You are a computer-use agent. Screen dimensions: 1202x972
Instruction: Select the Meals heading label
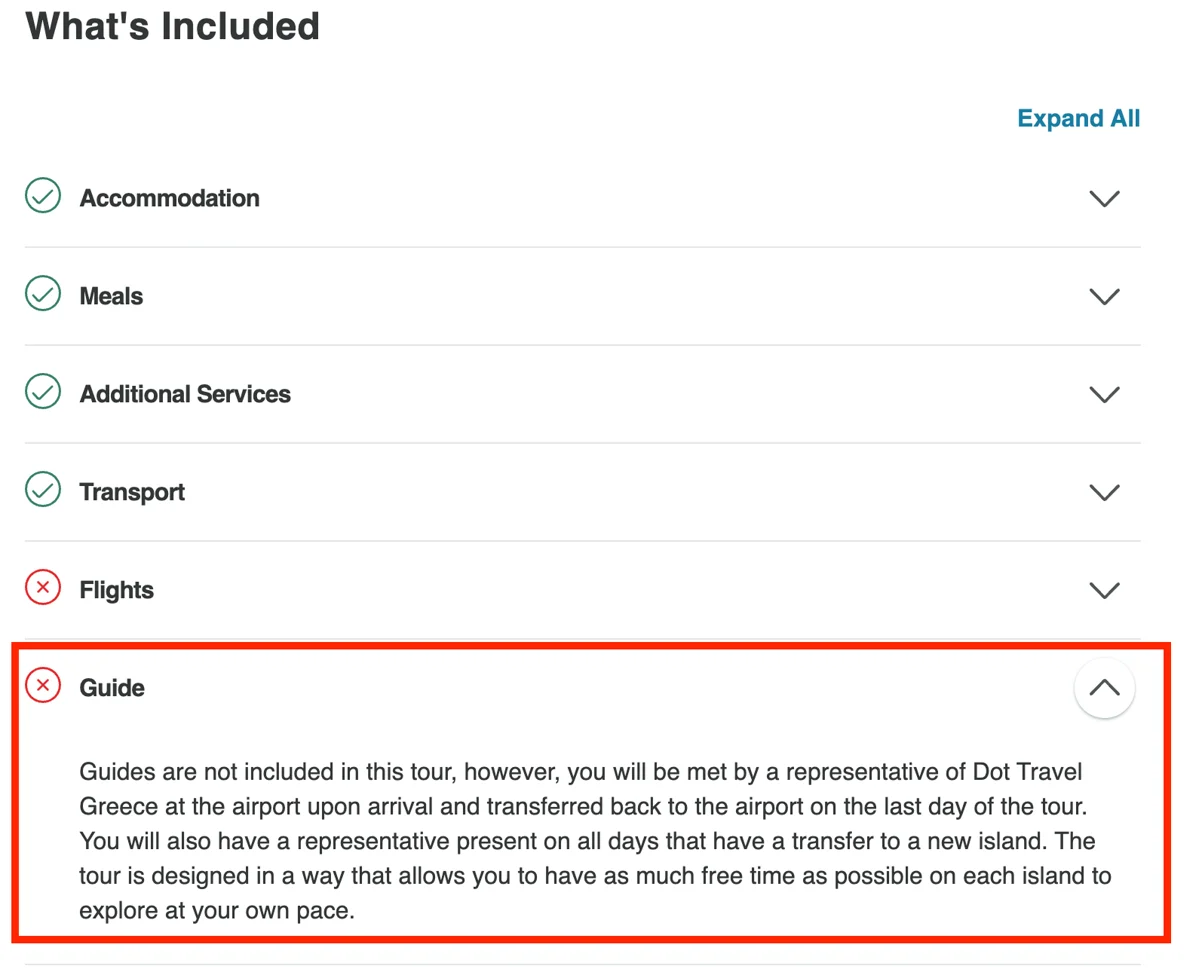(x=111, y=296)
